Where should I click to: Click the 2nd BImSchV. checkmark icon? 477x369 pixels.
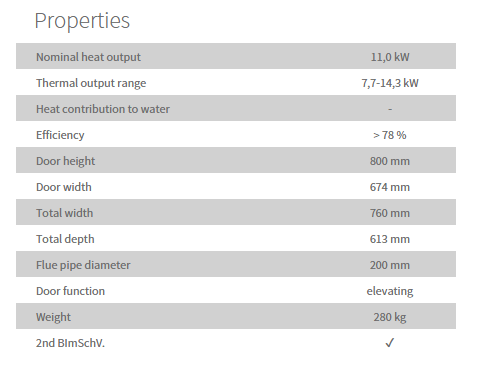(390, 343)
